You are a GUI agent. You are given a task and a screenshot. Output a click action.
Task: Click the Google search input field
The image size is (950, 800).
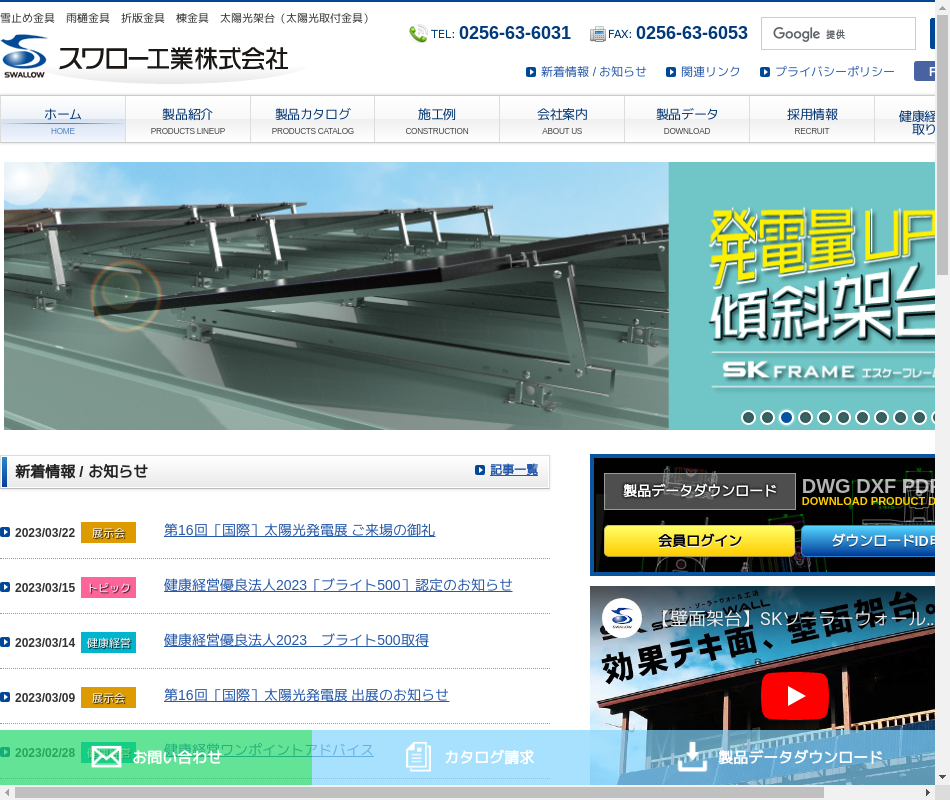tap(838, 34)
